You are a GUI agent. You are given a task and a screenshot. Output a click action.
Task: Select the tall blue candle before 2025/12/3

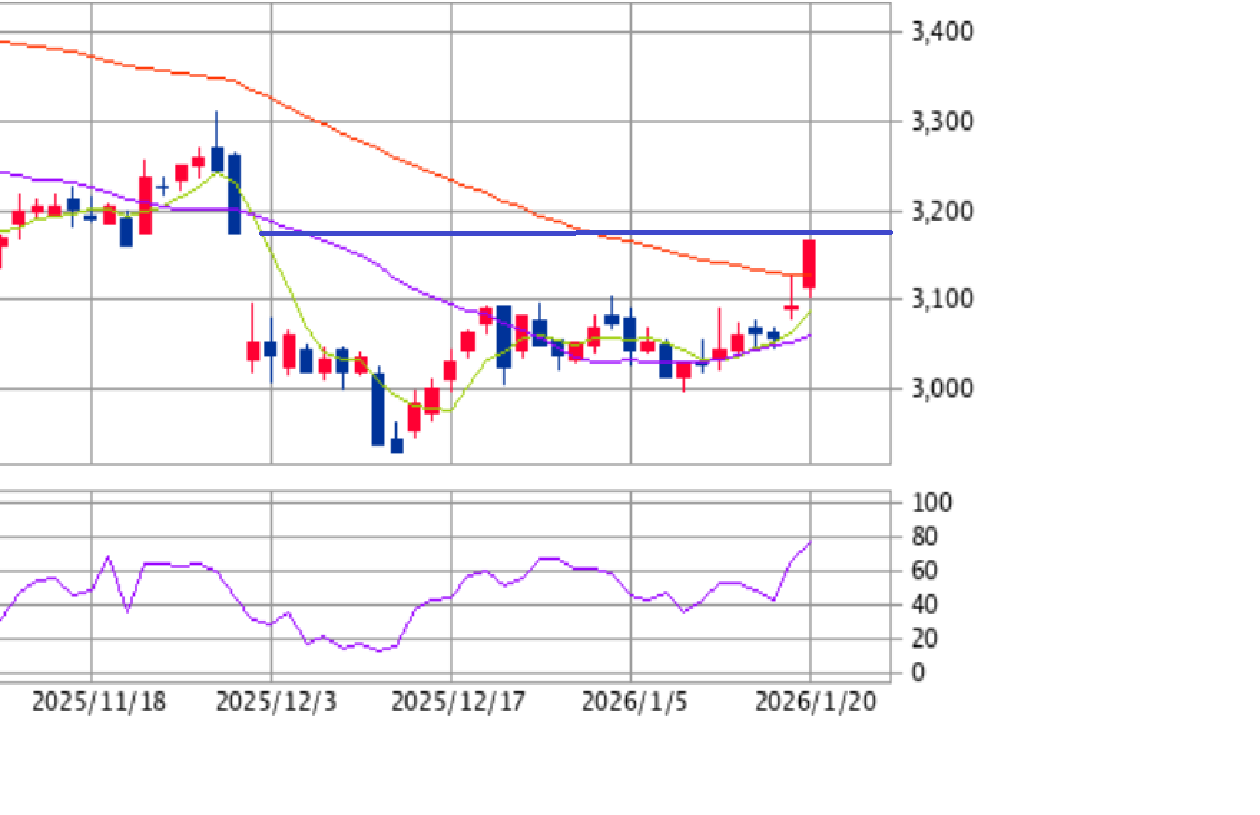click(x=234, y=194)
